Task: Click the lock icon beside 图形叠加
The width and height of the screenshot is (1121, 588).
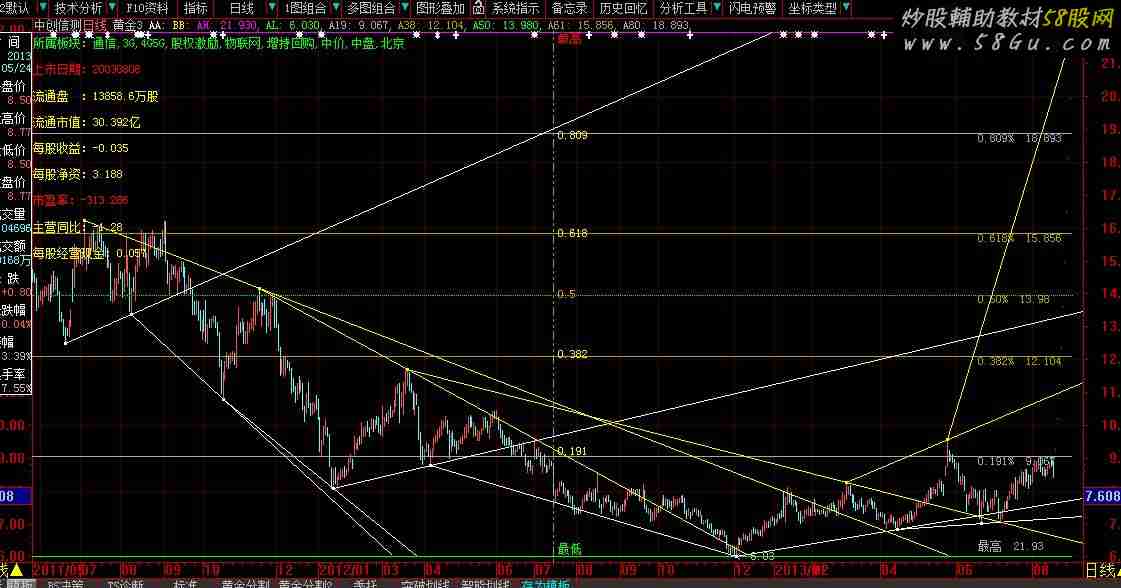Action: [x=478, y=8]
